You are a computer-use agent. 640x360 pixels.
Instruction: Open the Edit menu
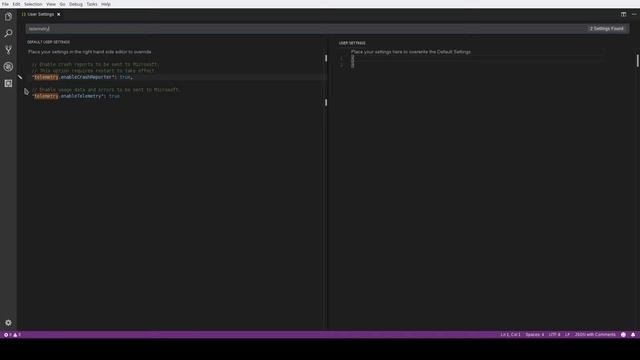coord(16,4)
